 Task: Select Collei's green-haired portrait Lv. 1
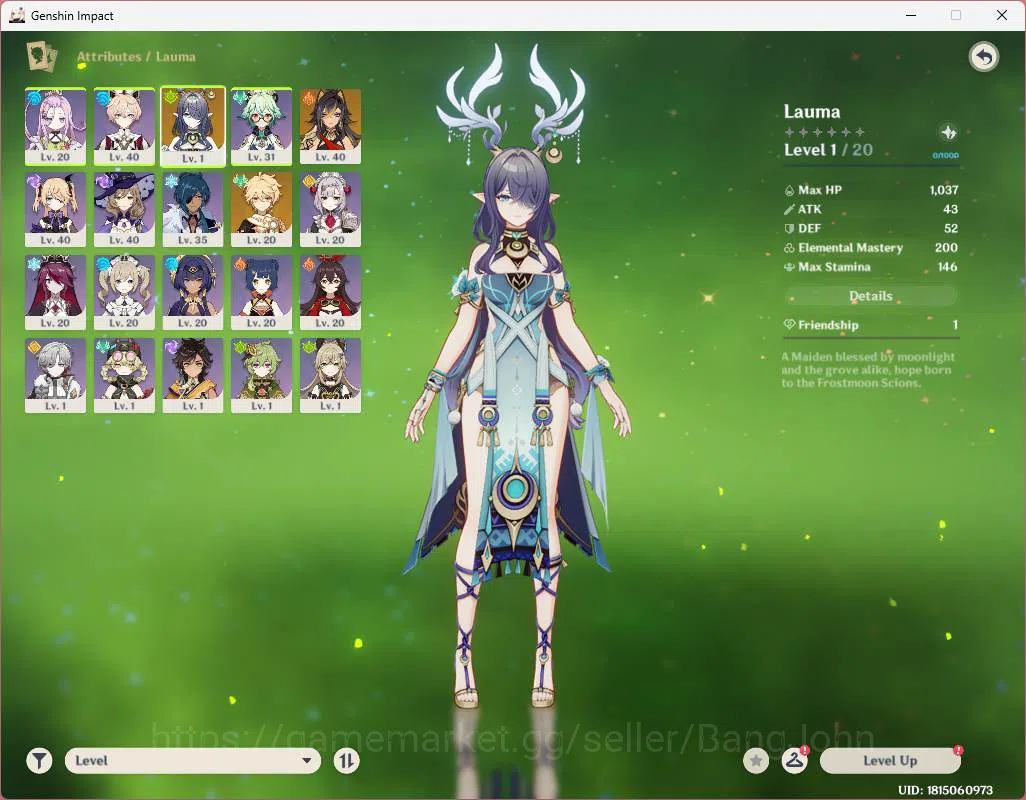[262, 375]
